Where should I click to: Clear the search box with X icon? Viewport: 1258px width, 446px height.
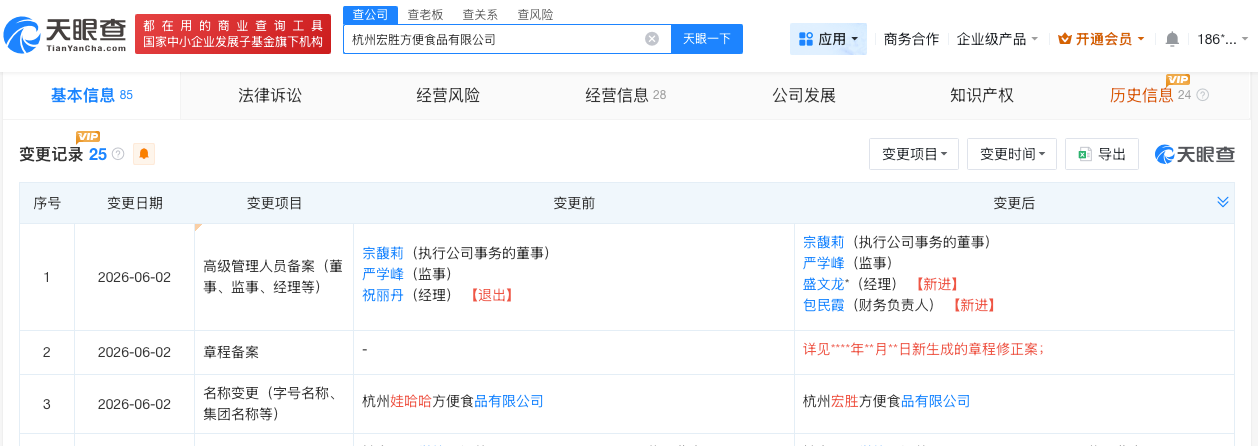pos(652,39)
